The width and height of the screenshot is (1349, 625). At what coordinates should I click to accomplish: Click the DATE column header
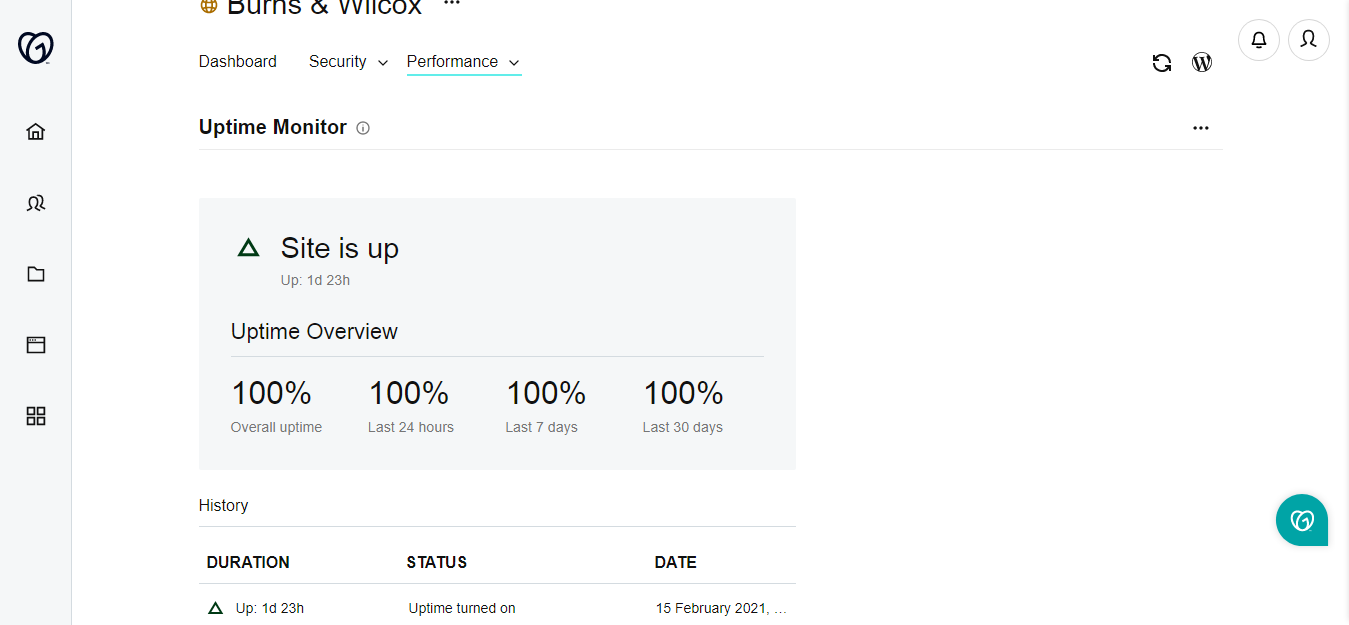pyautogui.click(x=676, y=562)
